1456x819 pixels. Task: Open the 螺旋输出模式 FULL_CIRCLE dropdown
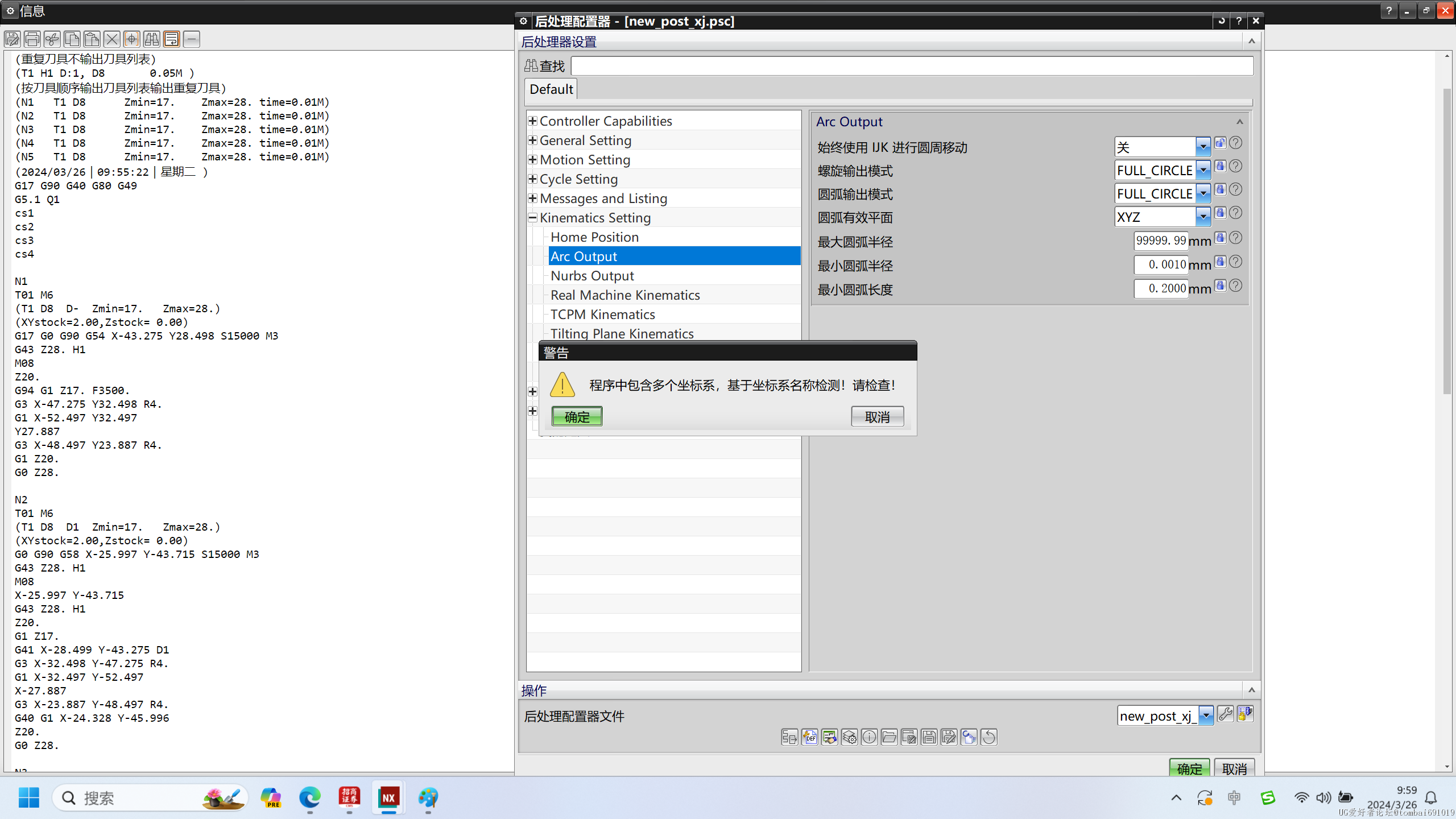1203,171
